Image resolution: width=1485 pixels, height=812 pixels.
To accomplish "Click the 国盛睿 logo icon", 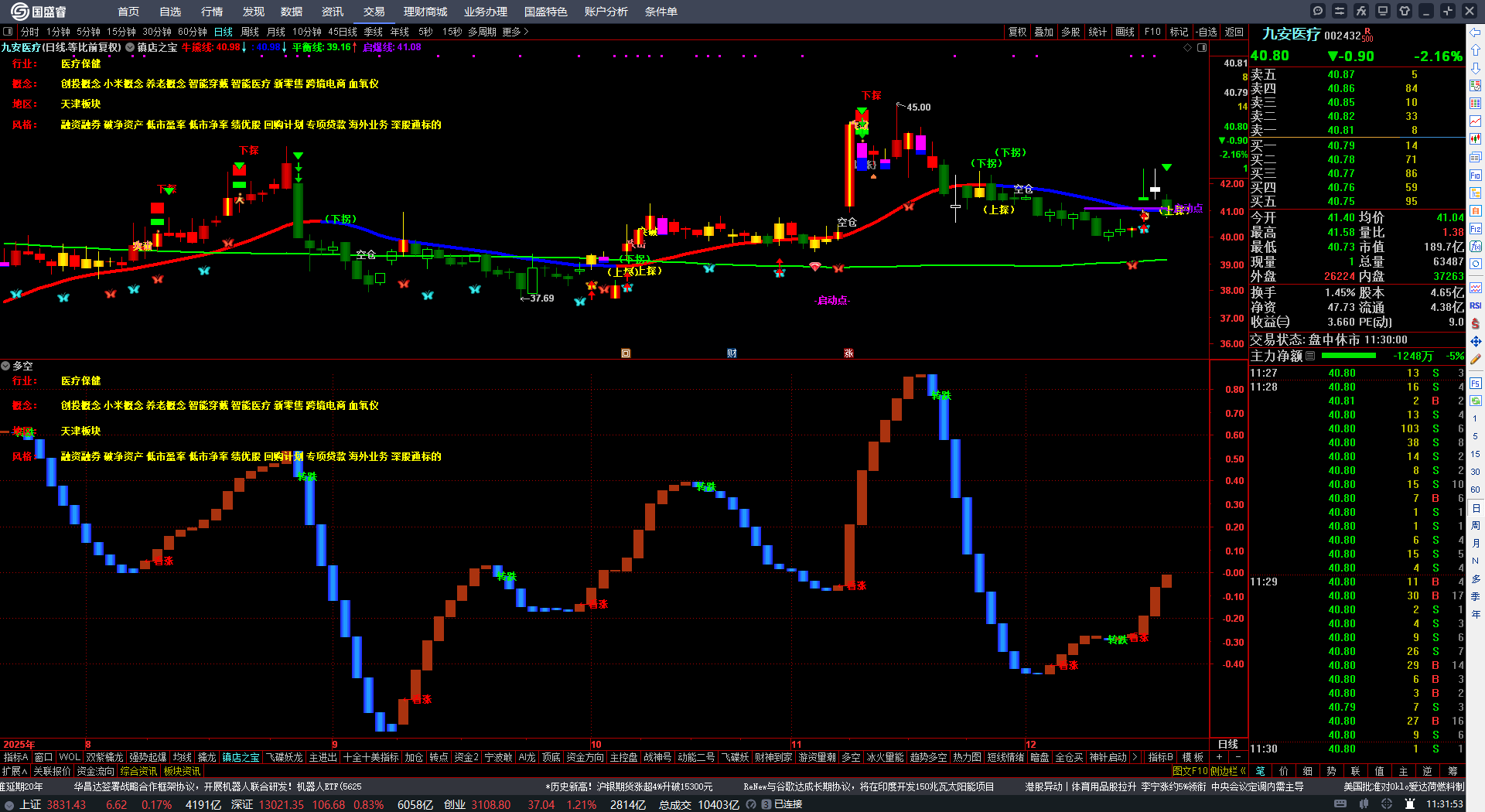I will (x=20, y=11).
